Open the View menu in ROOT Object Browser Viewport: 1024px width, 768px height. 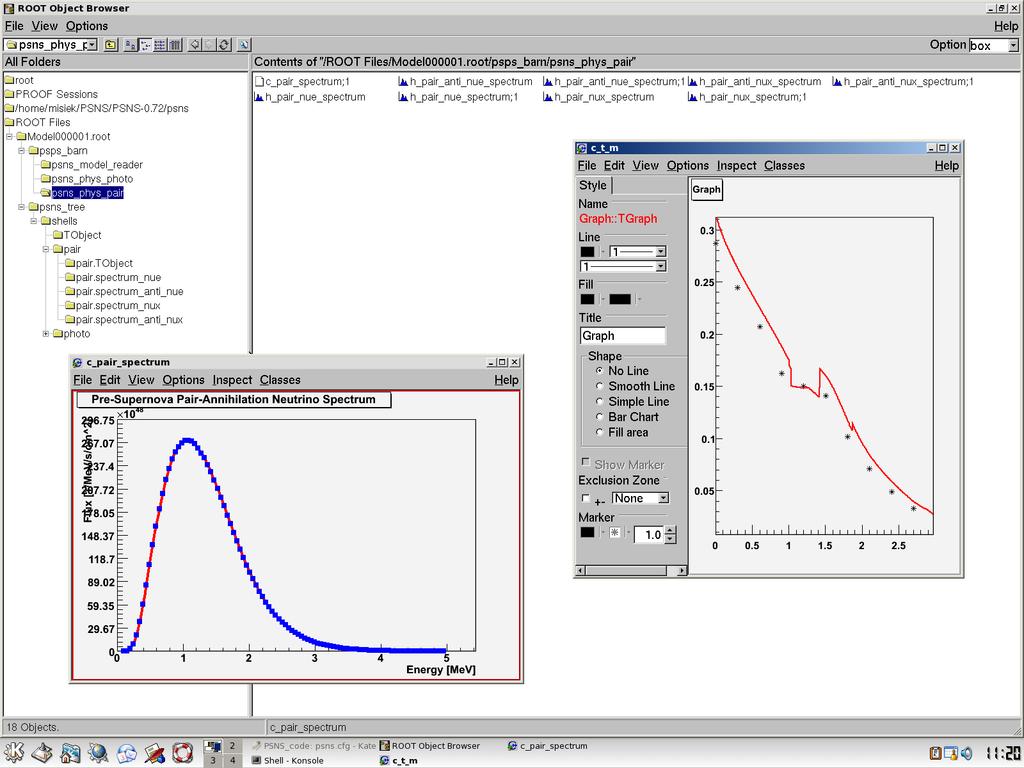tap(44, 26)
